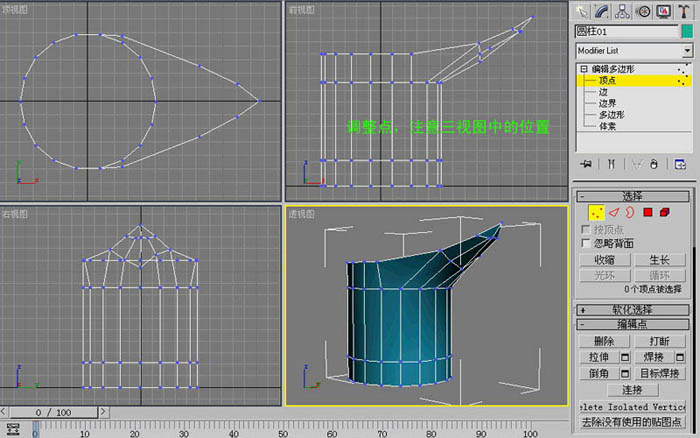
Task: Click the 拉伸 button
Action: click(599, 357)
